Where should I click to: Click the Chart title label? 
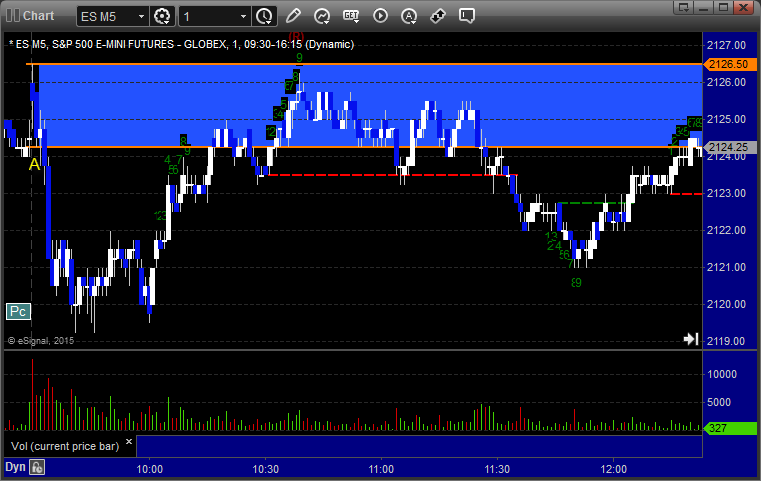click(x=38, y=16)
